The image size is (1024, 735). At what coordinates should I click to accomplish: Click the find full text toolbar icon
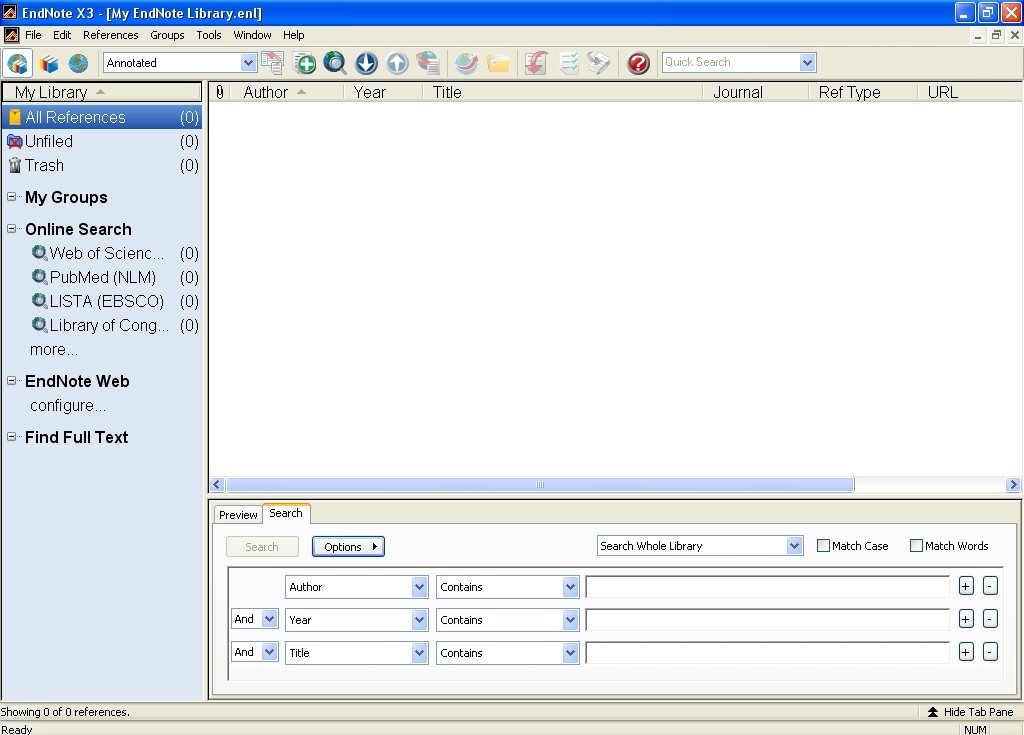click(428, 63)
